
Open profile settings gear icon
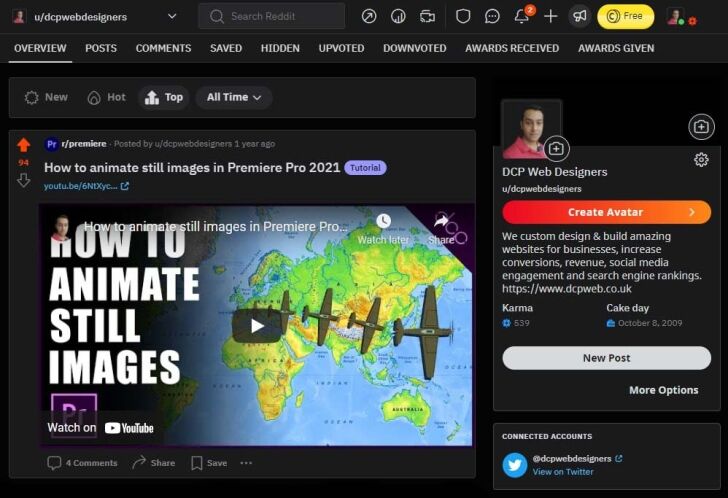[701, 160]
